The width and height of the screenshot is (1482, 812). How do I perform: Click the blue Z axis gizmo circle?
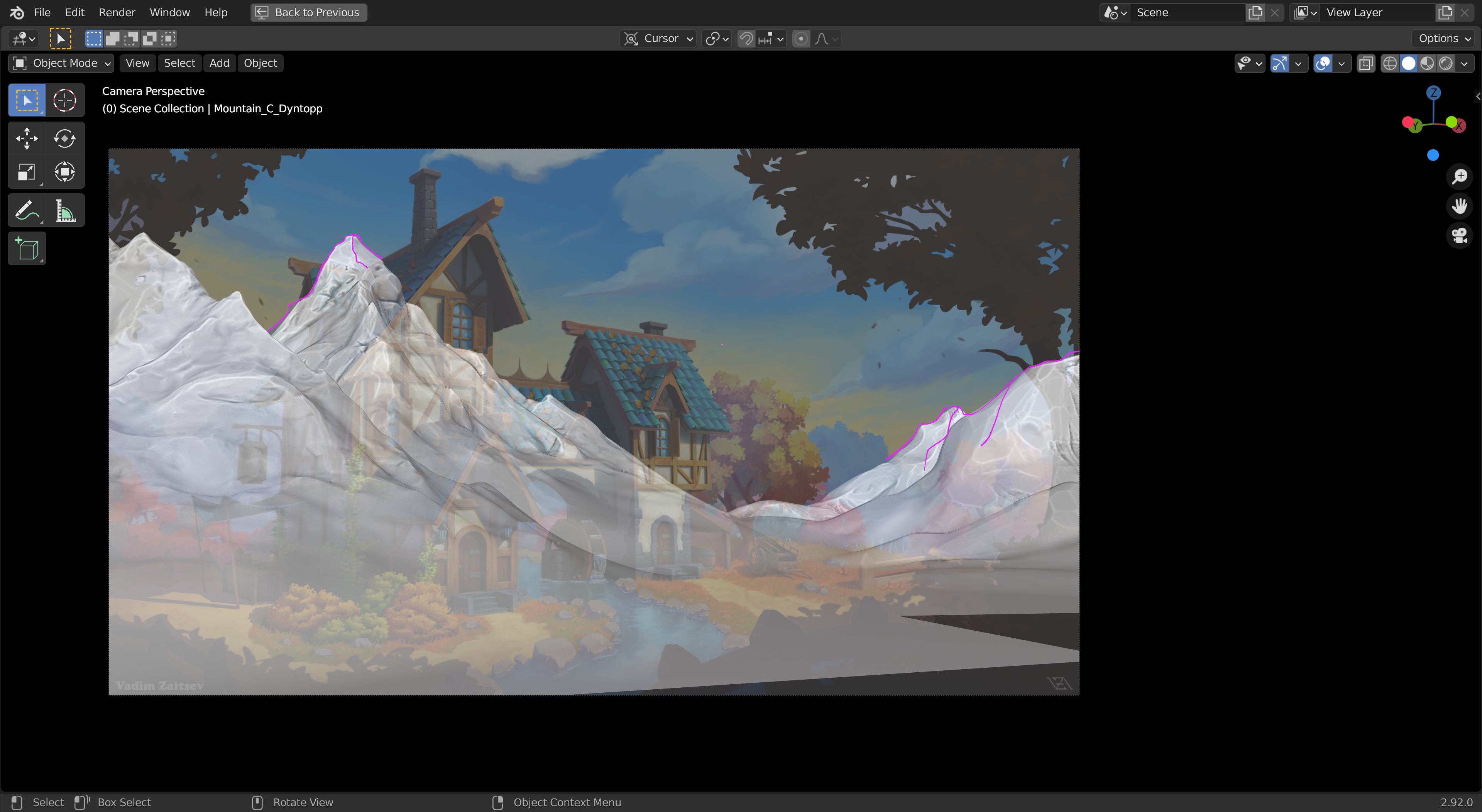1433,93
